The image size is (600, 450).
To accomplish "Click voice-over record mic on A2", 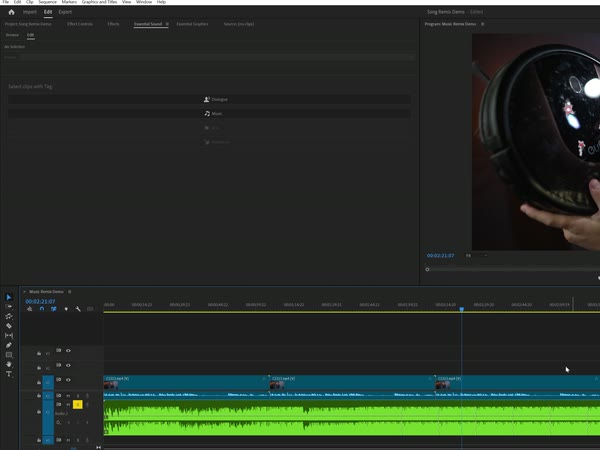I will (x=87, y=404).
